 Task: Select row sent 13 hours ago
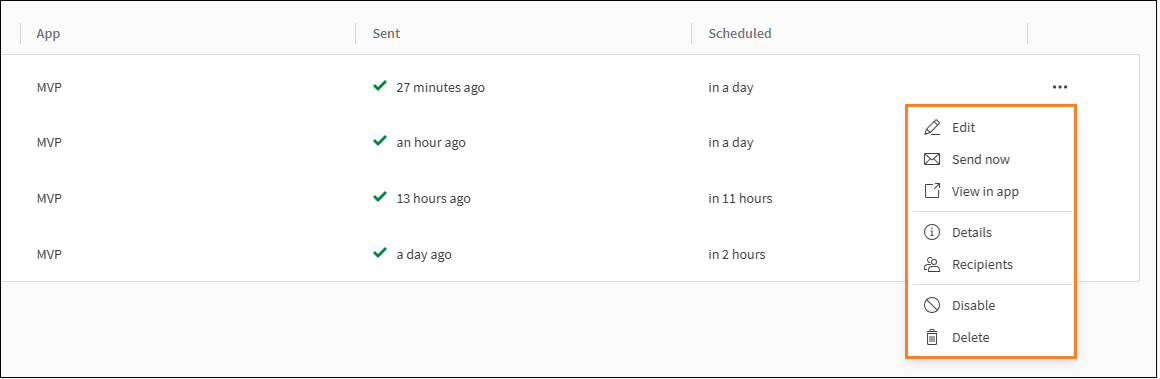[570, 198]
